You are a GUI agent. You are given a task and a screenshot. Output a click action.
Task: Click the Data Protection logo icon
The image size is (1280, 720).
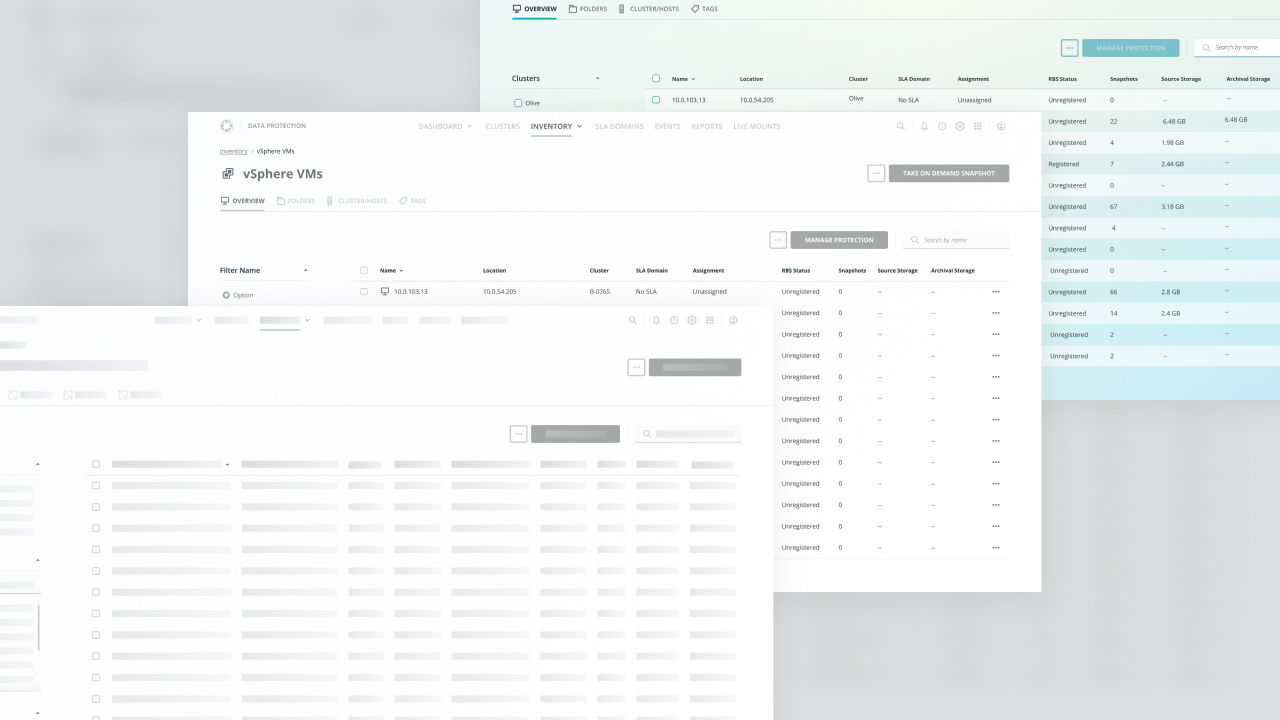227,126
